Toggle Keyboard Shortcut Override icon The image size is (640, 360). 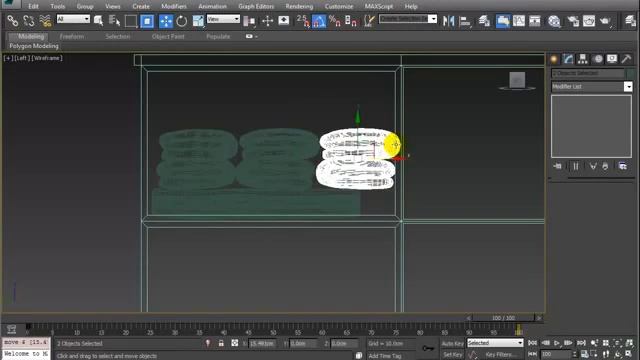pos(284,21)
